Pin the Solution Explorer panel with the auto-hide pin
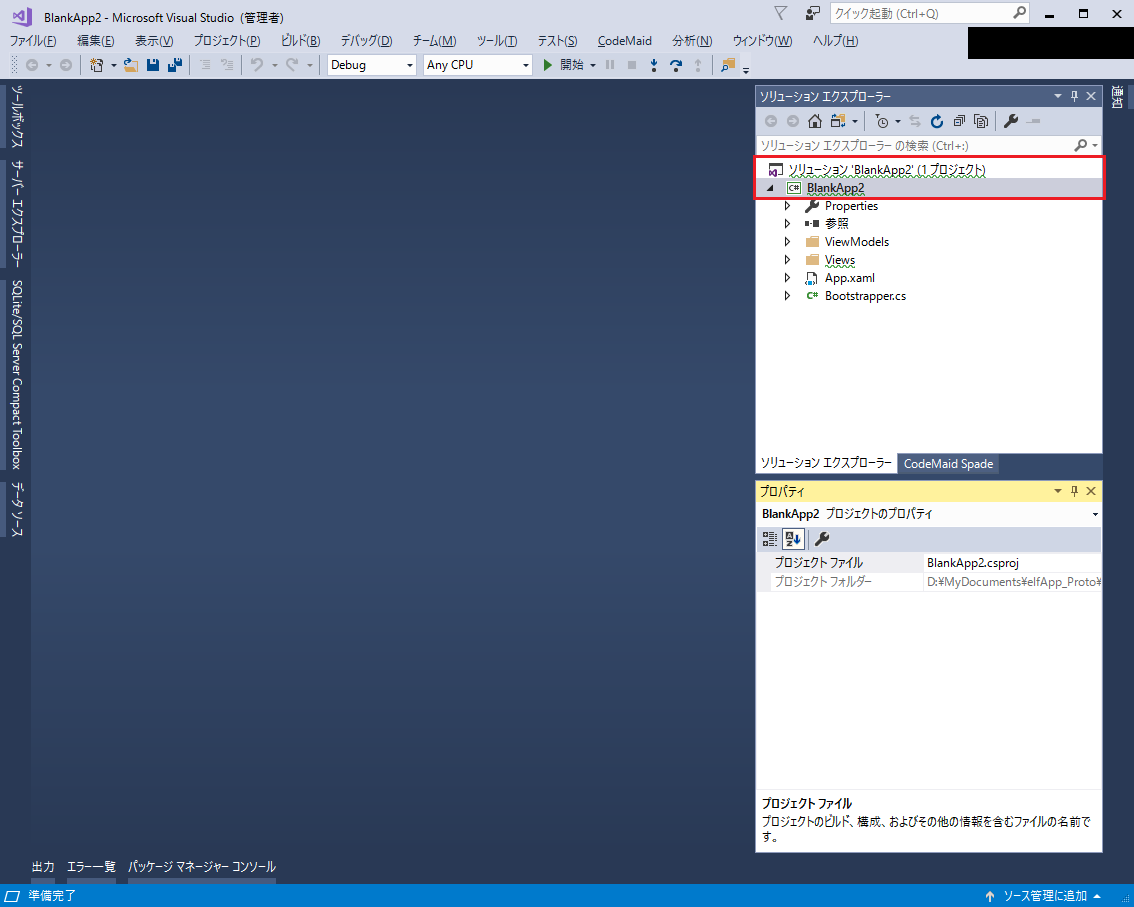This screenshot has height=907, width=1134. [1075, 95]
